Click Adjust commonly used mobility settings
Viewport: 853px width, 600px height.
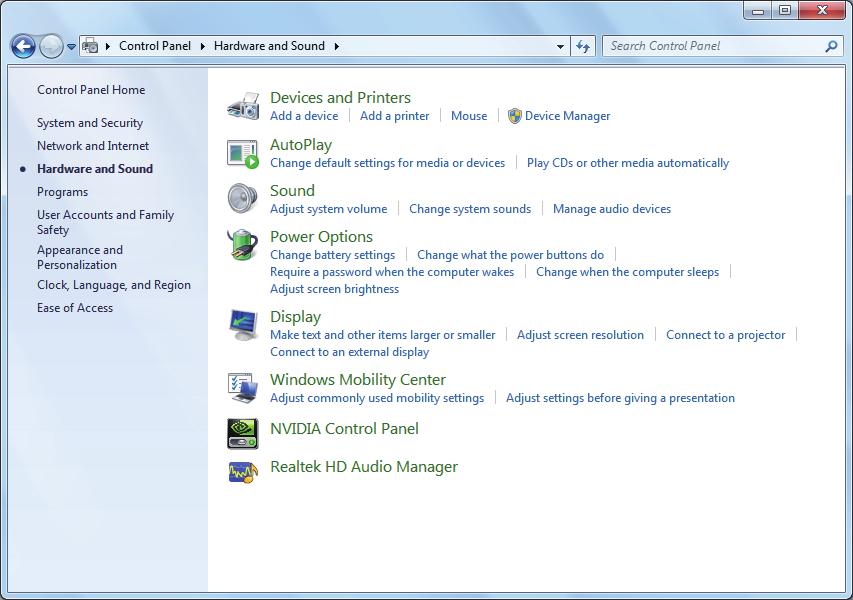point(377,398)
